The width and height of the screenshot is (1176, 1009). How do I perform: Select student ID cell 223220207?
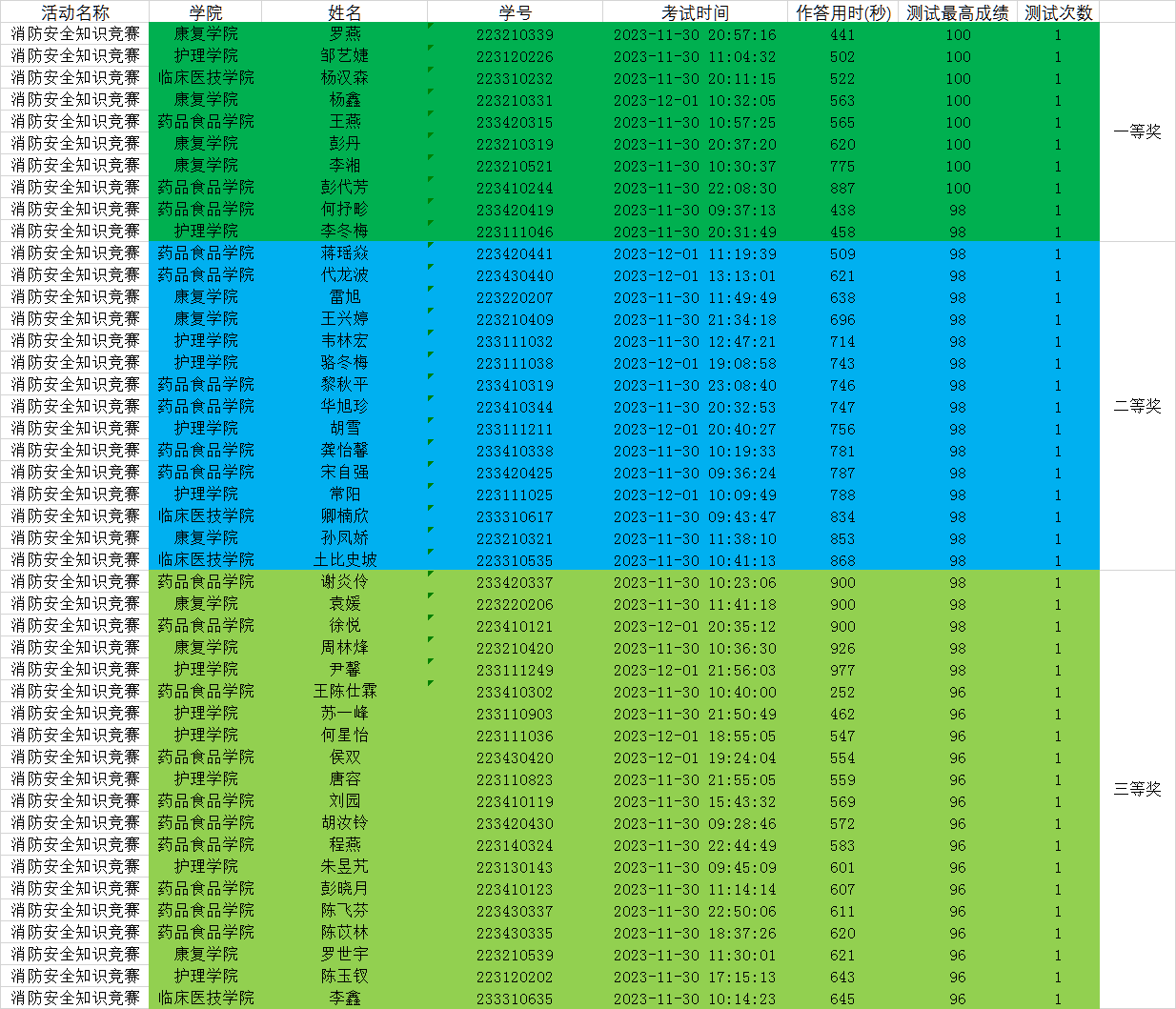tap(515, 297)
